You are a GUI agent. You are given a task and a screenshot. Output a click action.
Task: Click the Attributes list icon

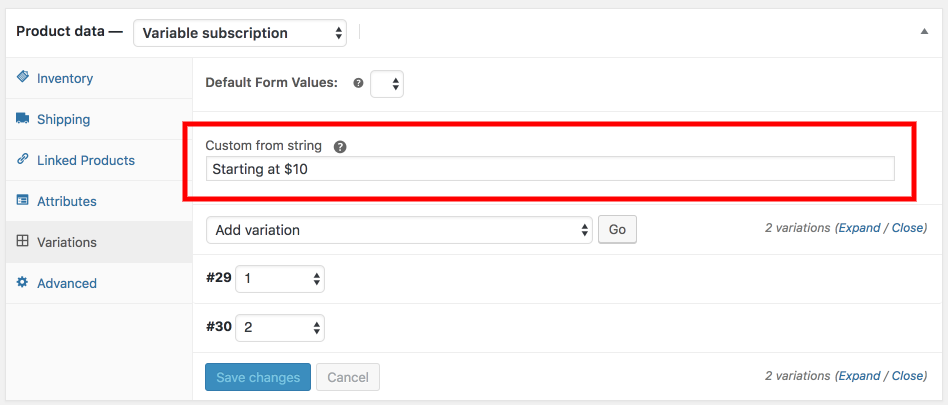(22, 200)
